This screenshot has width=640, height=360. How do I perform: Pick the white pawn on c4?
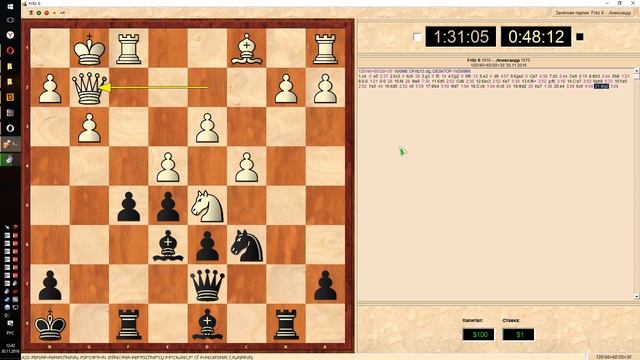[x=246, y=167]
